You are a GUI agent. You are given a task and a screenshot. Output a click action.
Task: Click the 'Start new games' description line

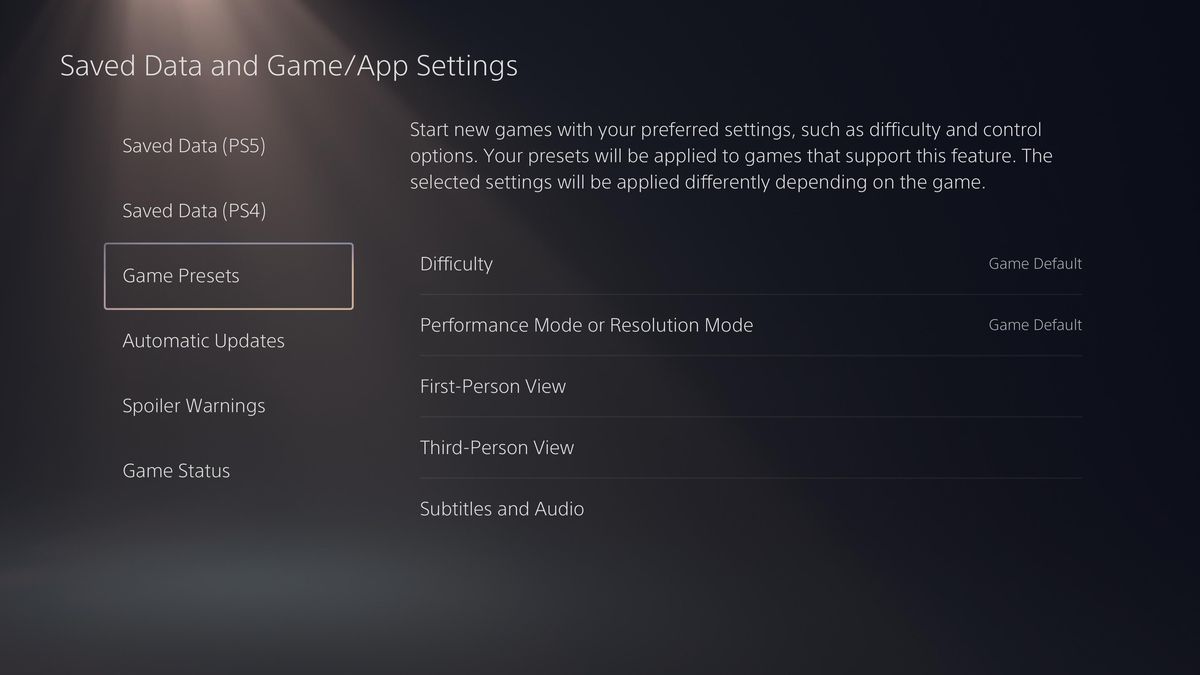725,130
